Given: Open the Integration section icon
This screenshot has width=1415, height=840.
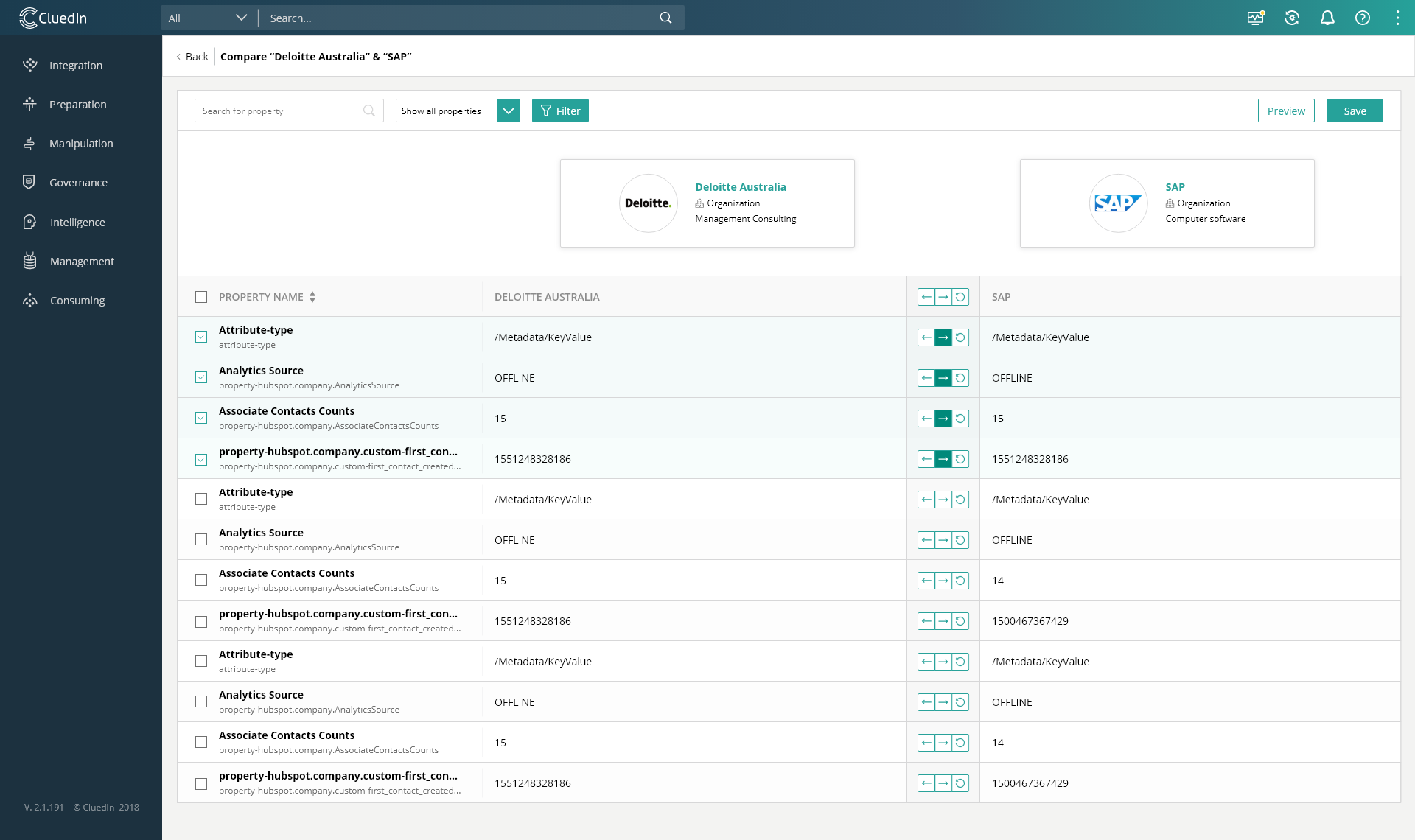Looking at the screenshot, I should (29, 65).
